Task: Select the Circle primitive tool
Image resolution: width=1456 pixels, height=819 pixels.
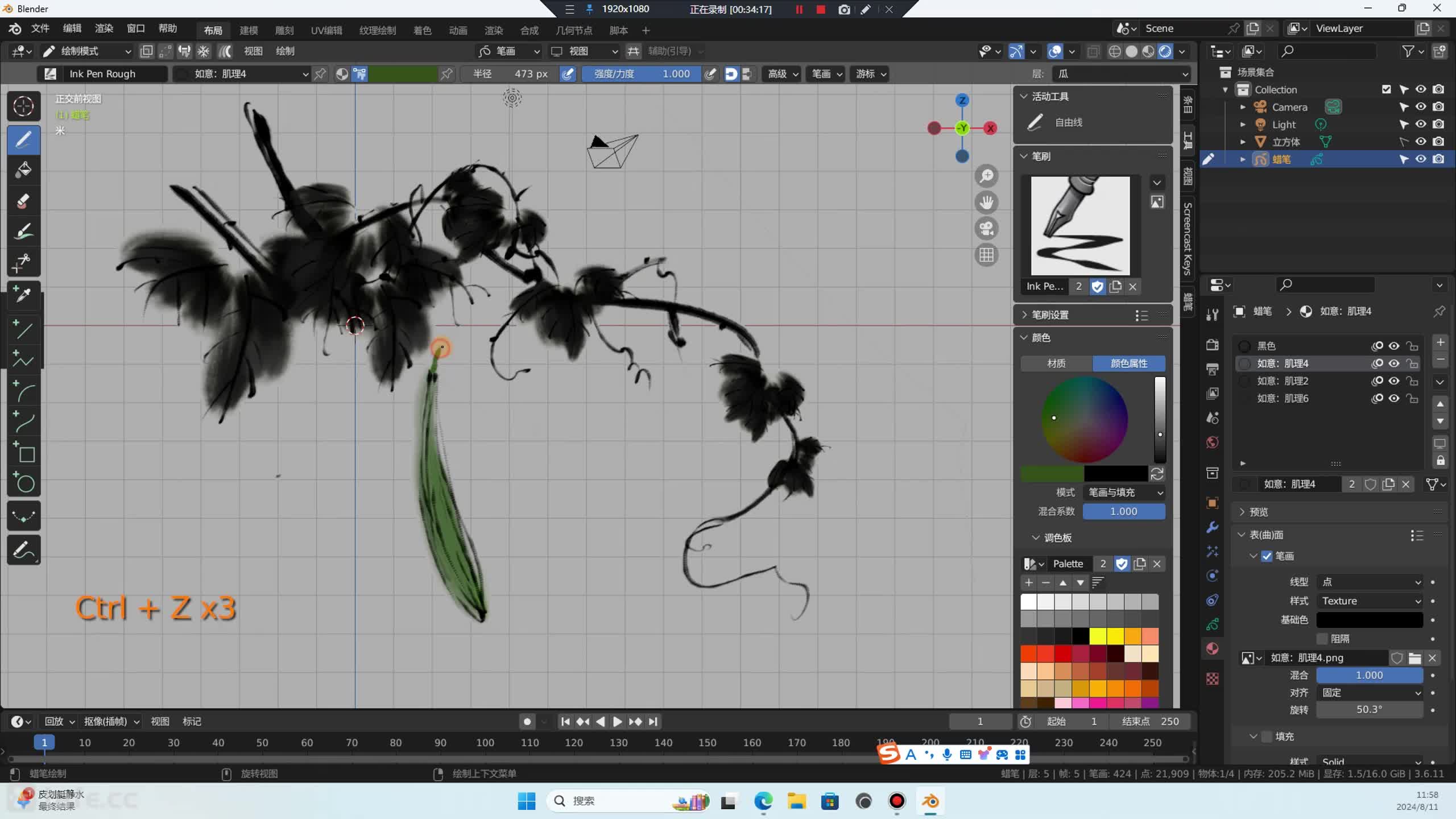Action: pyautogui.click(x=23, y=483)
